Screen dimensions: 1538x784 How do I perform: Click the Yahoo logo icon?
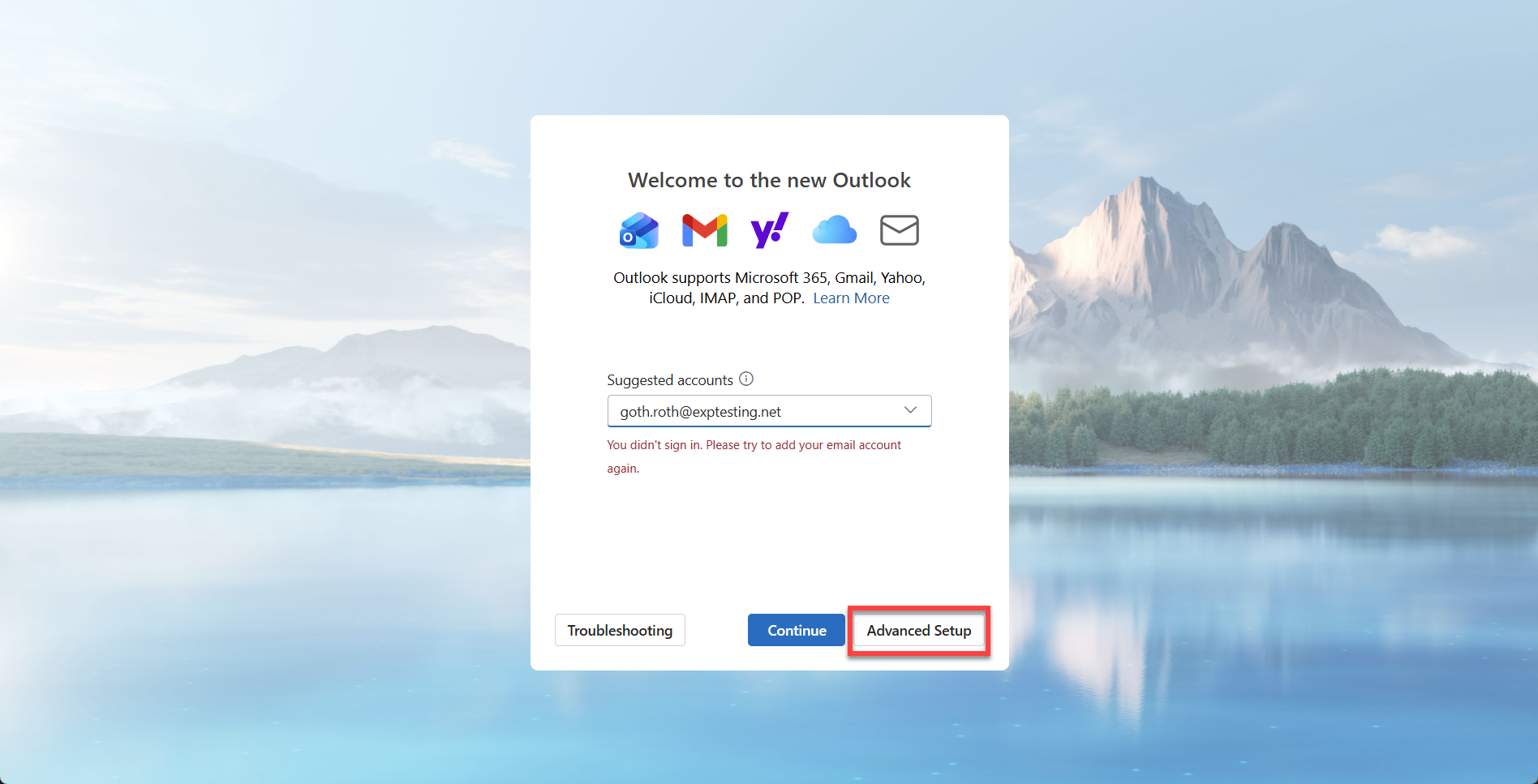[769, 230]
